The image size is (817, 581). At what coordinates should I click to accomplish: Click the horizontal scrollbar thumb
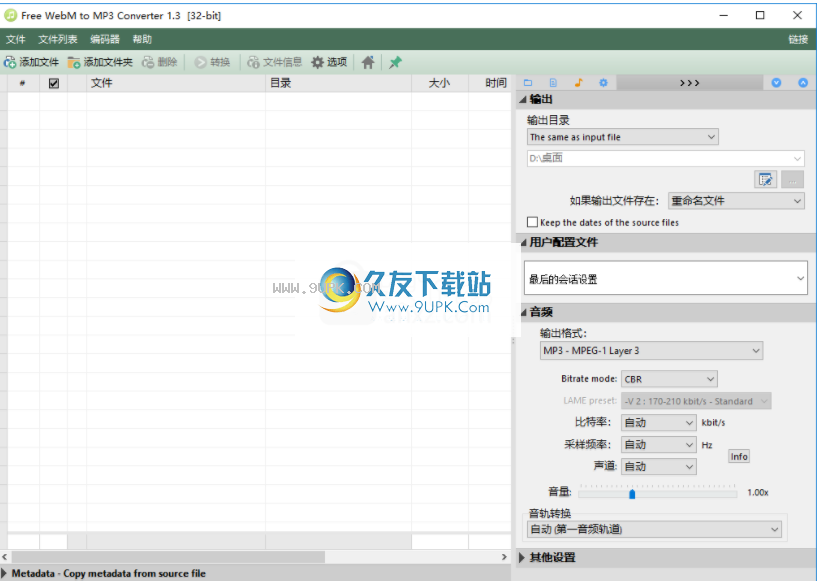(168, 557)
